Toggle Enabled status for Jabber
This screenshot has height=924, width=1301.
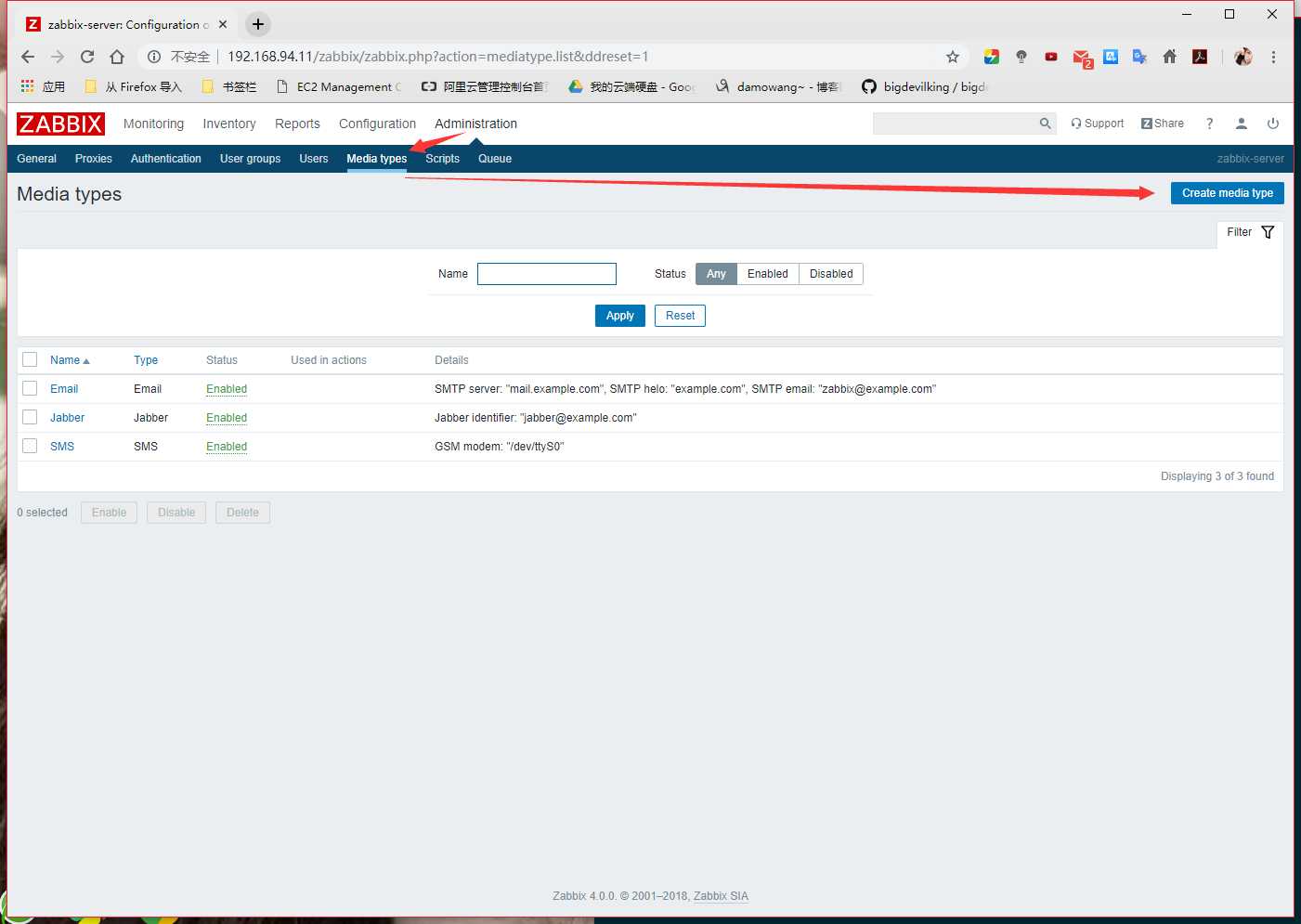[x=227, y=418]
